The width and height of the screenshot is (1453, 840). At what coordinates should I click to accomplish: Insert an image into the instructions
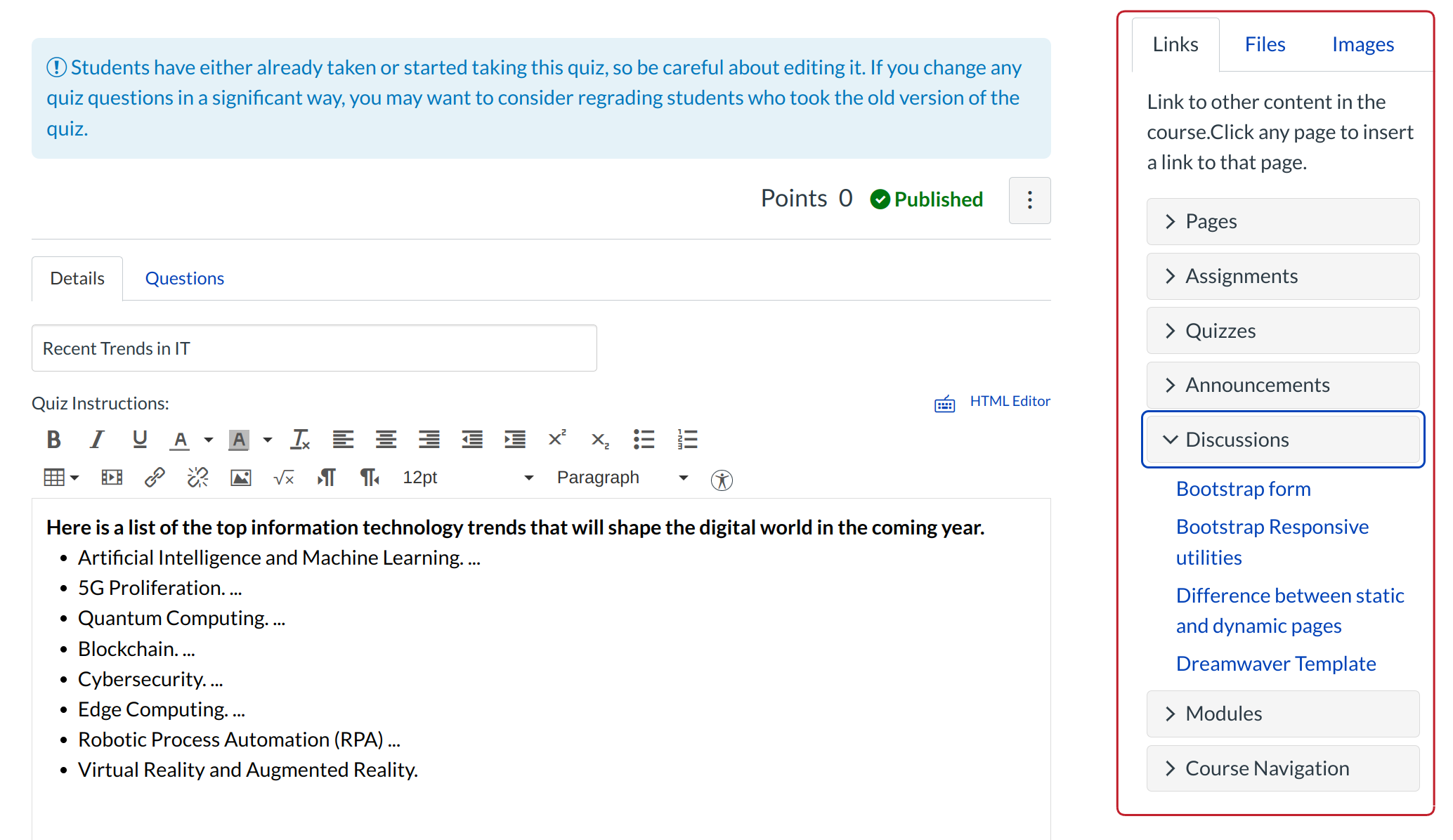coord(240,477)
